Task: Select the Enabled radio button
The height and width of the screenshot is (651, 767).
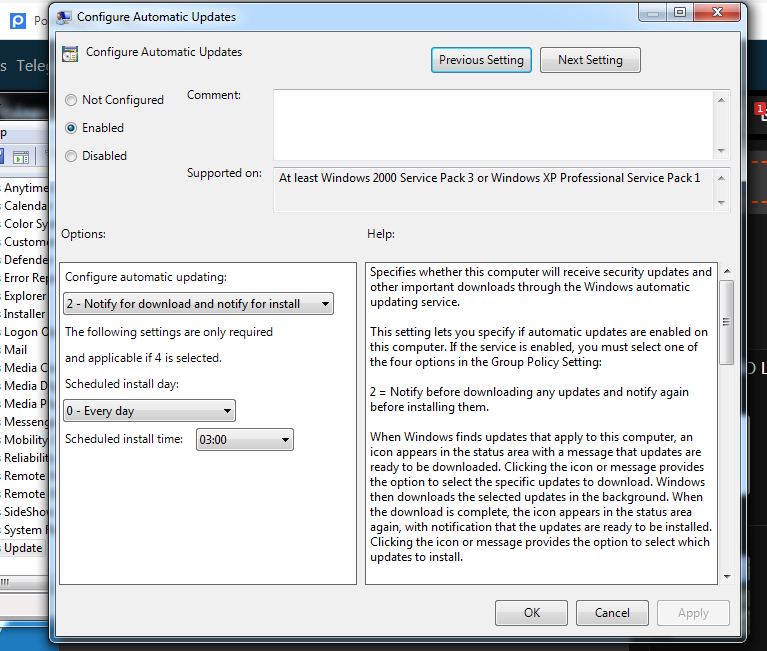Action: click(x=71, y=128)
